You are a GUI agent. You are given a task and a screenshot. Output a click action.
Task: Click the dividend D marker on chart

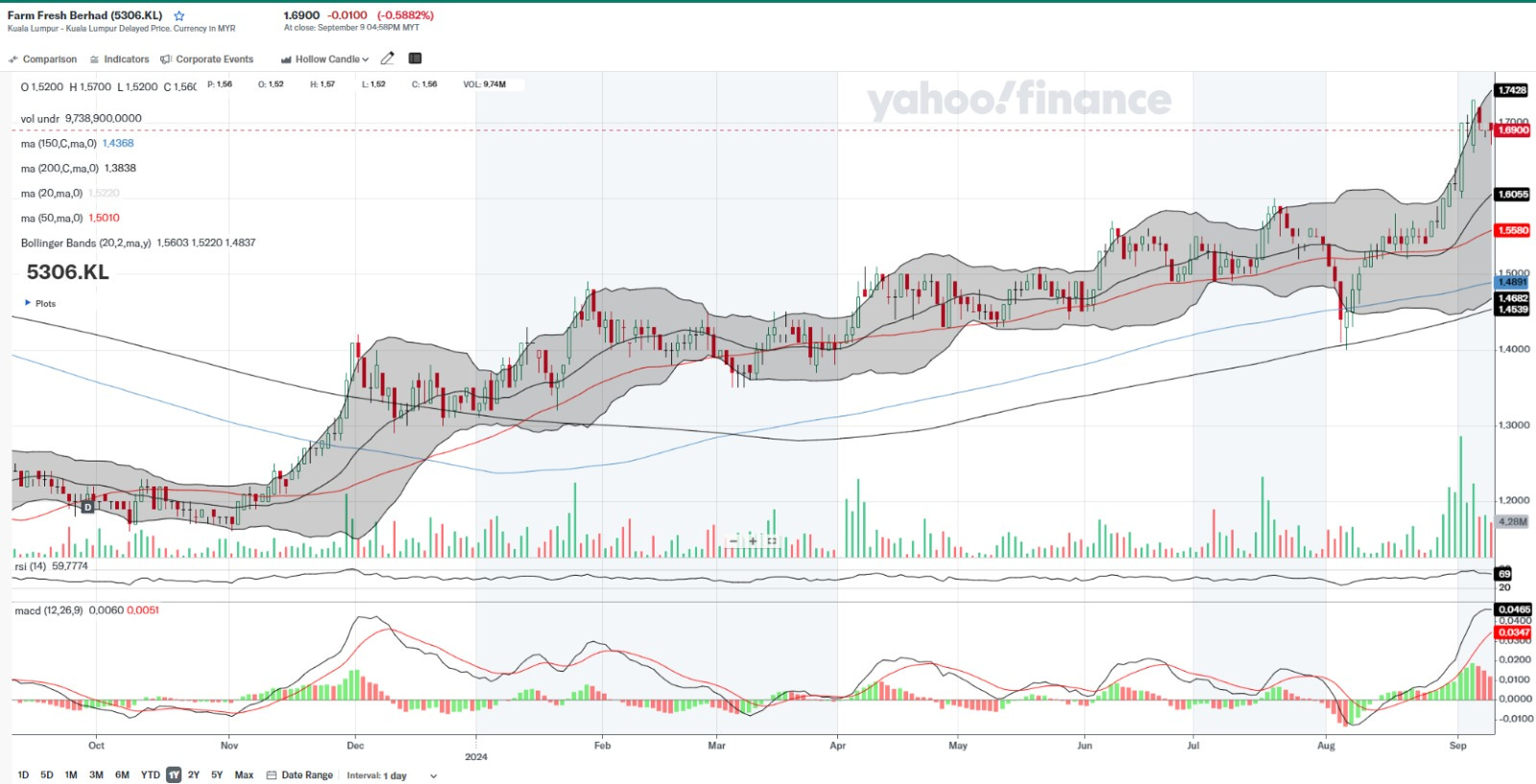[x=87, y=506]
